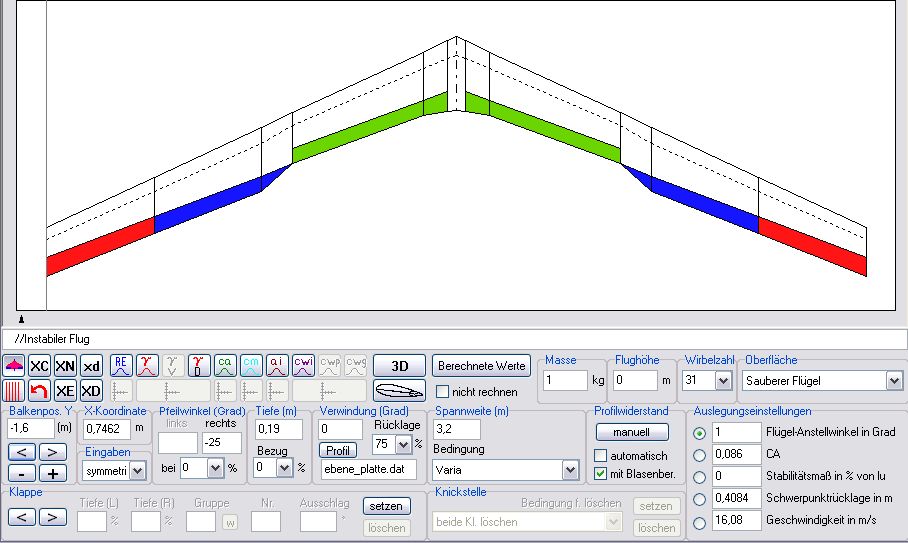Open the Bedingung 'Varia' combo box
Image resolution: width=908 pixels, height=543 pixels.
[x=570, y=469]
